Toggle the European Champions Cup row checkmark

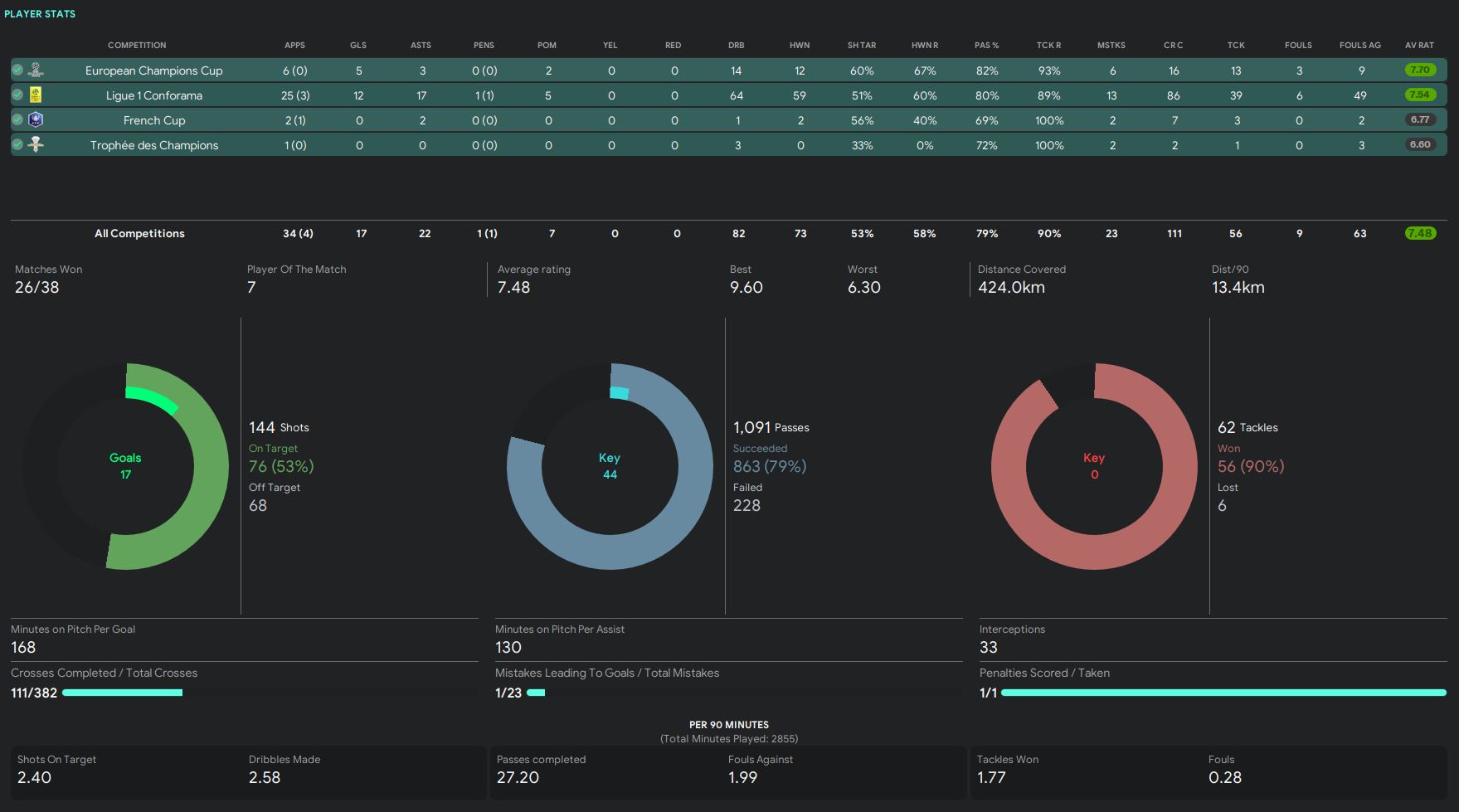17,71
